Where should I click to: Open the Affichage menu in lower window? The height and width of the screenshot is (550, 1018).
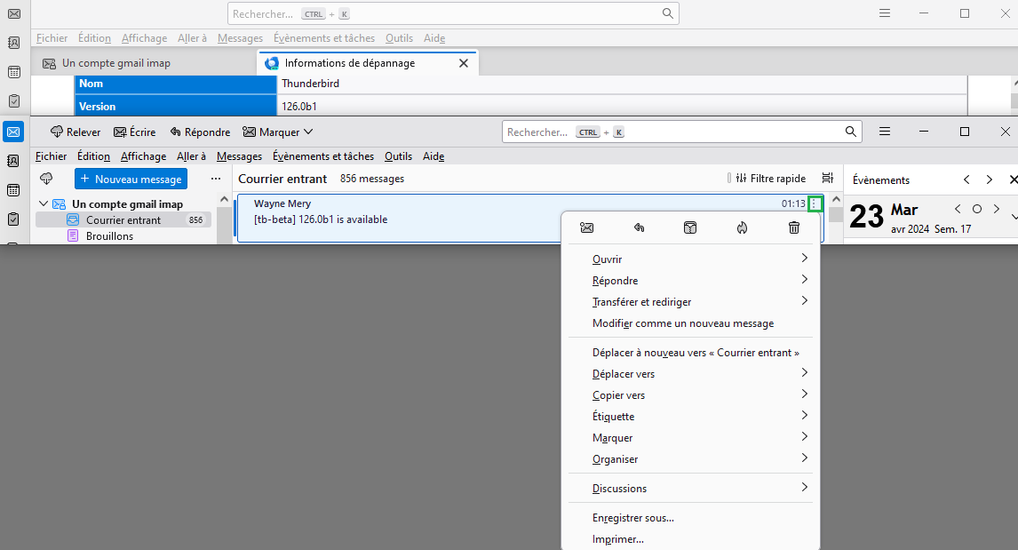click(x=144, y=156)
